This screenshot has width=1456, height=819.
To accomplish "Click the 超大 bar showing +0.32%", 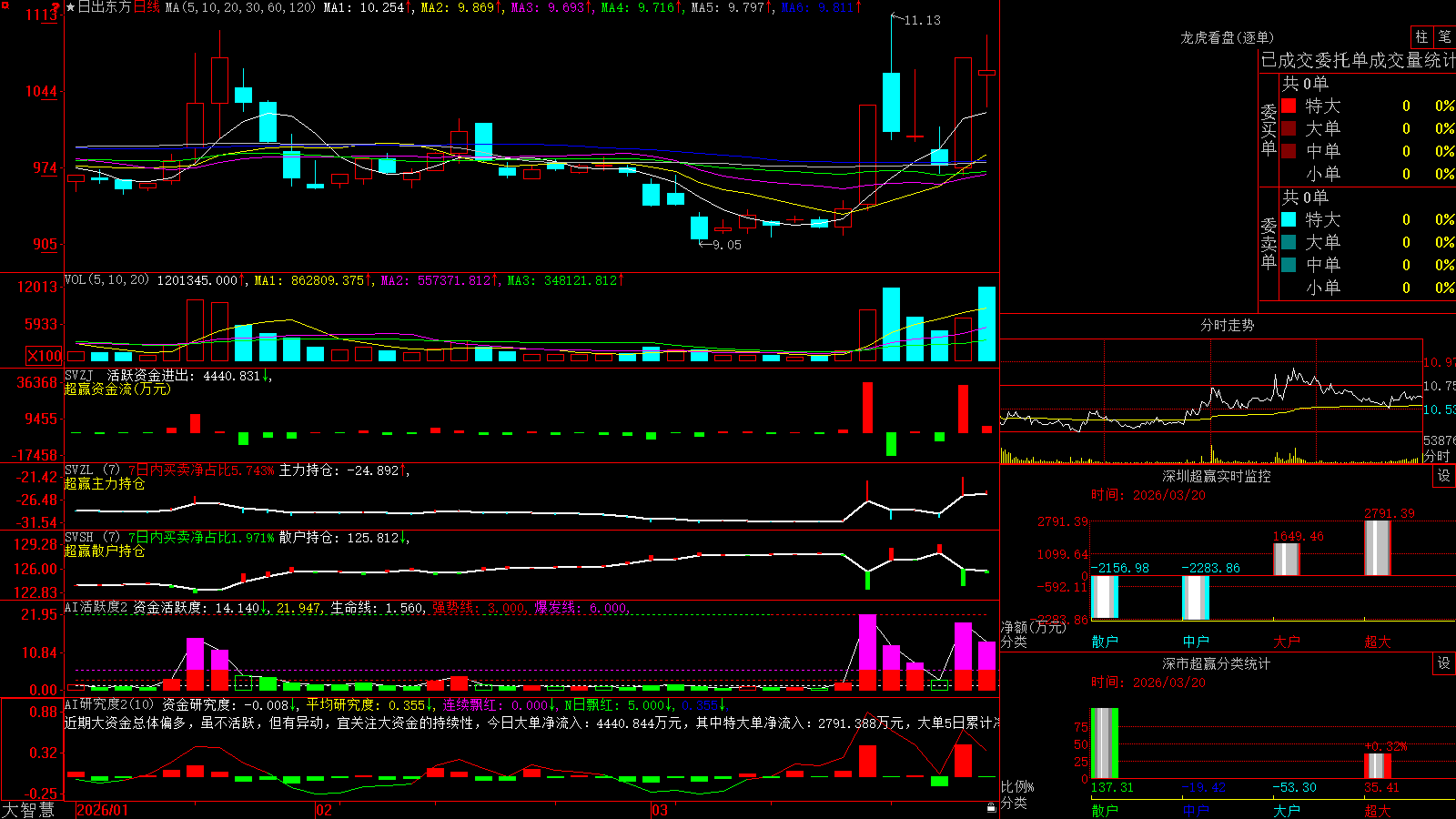I will [1378, 765].
